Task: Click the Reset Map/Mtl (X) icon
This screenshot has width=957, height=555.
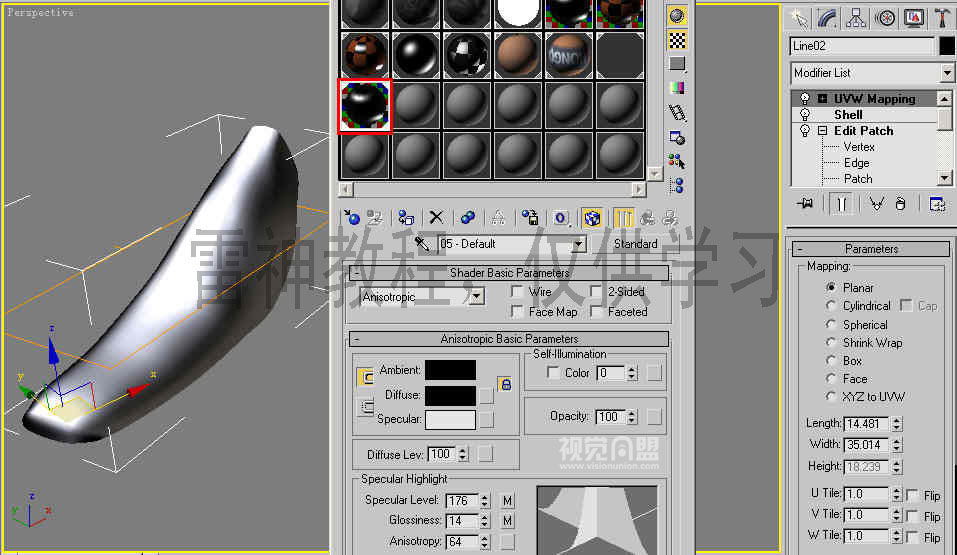Action: (436, 217)
